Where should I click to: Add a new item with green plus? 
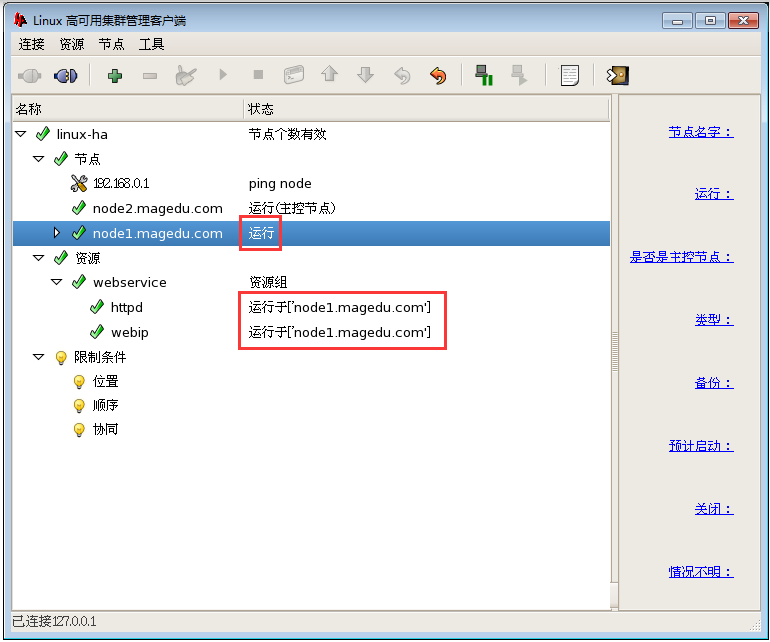tap(114, 76)
